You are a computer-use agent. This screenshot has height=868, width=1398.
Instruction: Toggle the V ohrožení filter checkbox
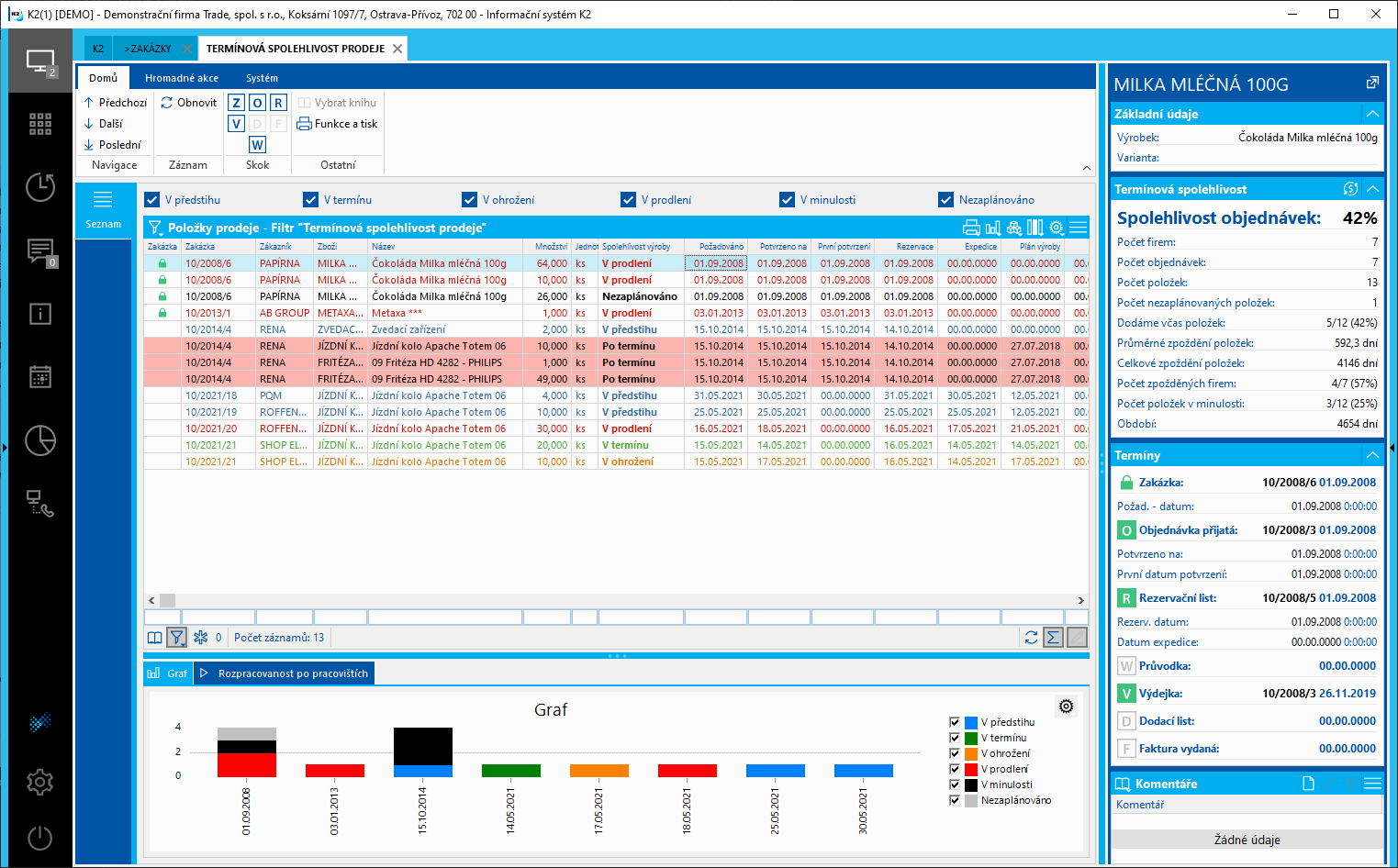tap(470, 200)
